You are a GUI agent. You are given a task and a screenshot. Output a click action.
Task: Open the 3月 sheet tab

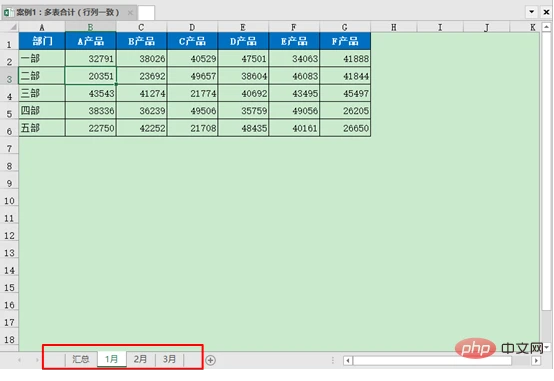click(170, 359)
